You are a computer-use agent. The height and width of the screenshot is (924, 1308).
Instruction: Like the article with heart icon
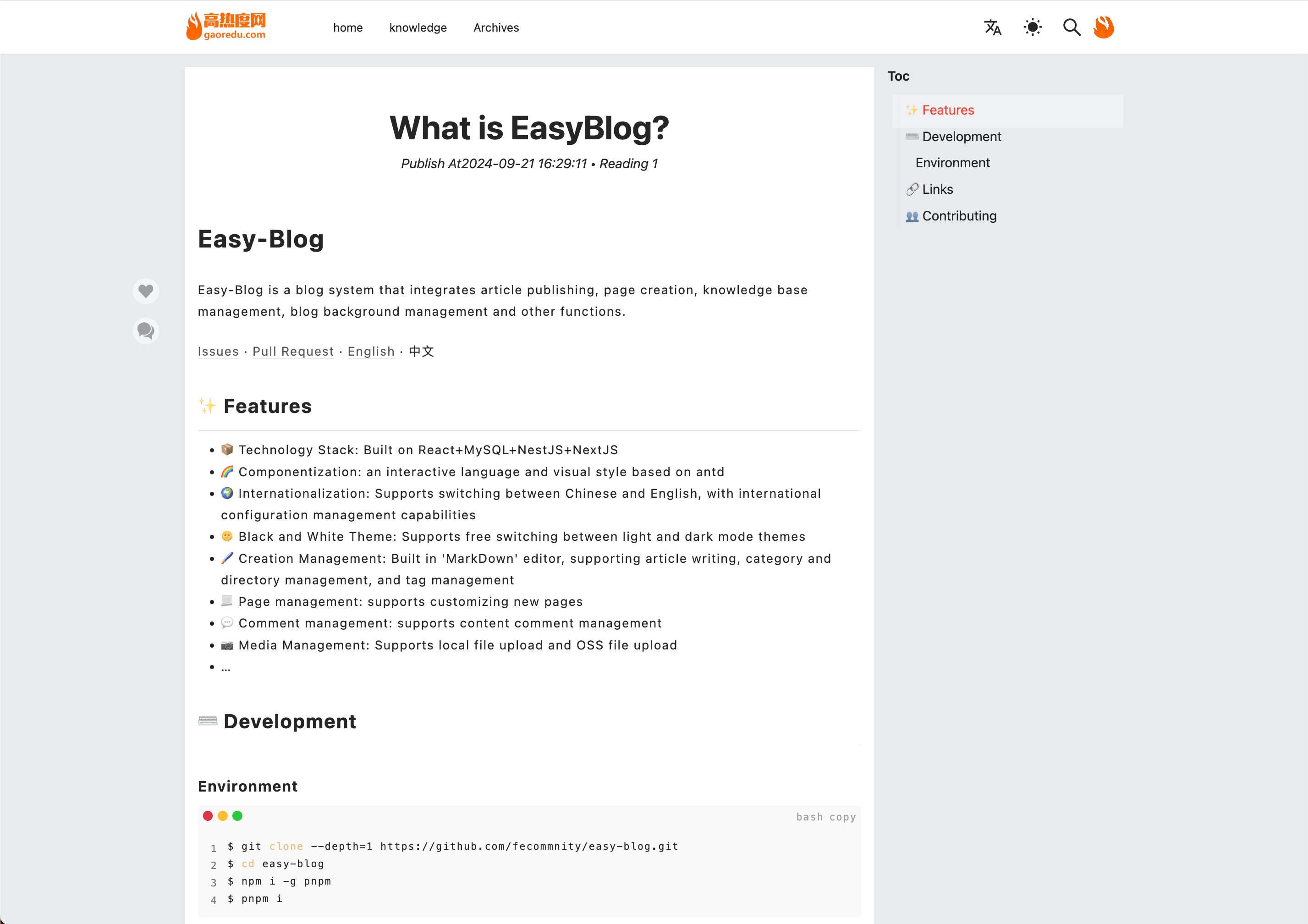tap(146, 291)
